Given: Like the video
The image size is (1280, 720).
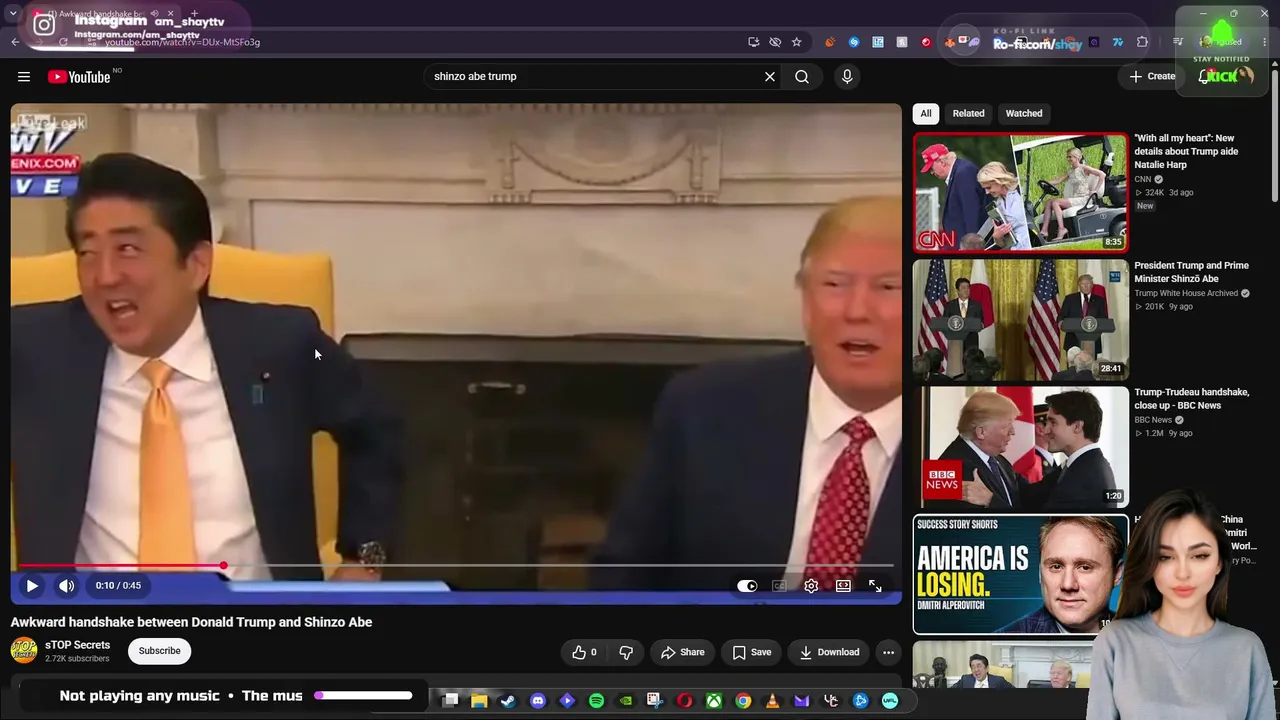Looking at the screenshot, I should pos(584,652).
